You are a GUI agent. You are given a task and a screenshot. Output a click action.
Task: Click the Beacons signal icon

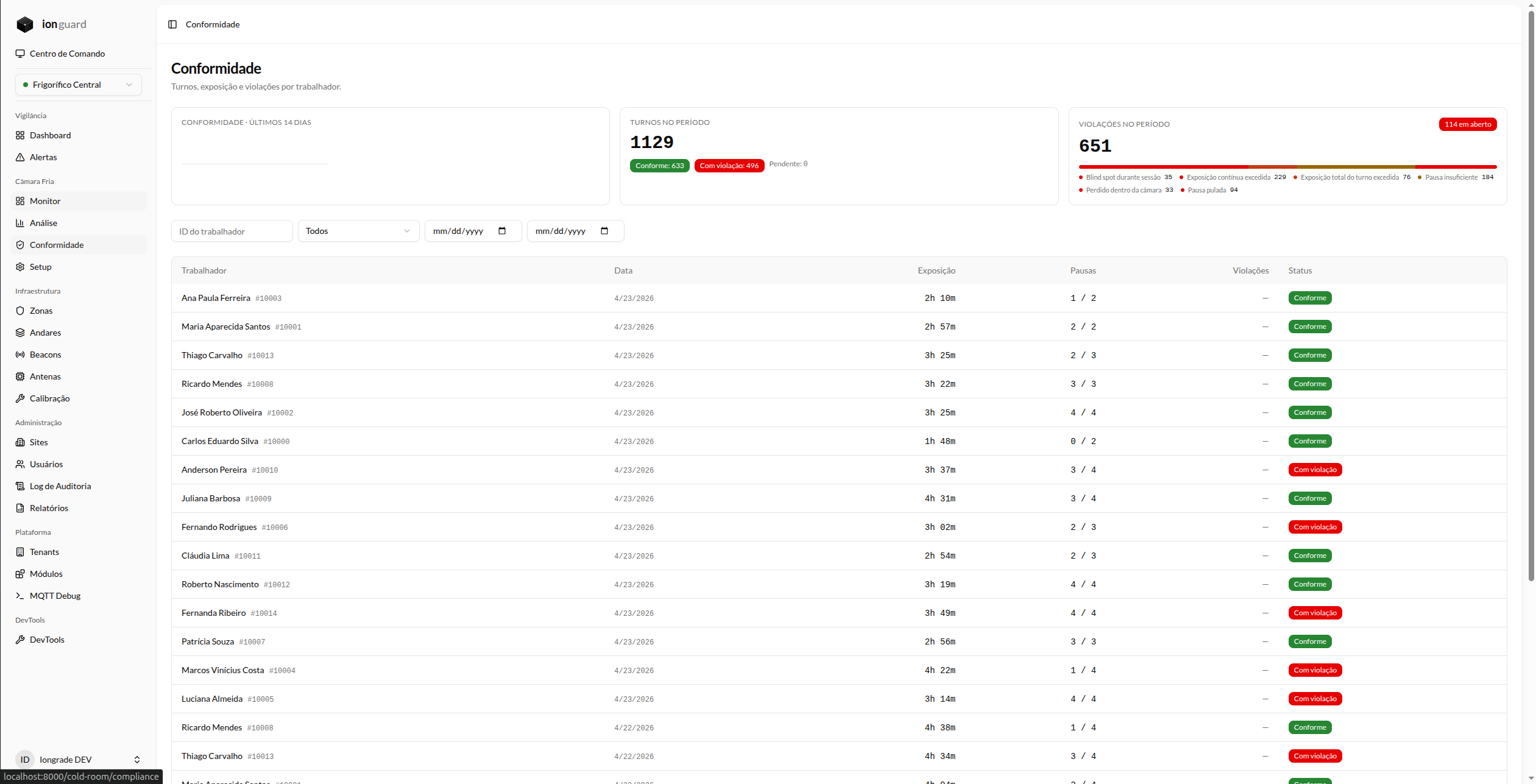[x=20, y=355]
